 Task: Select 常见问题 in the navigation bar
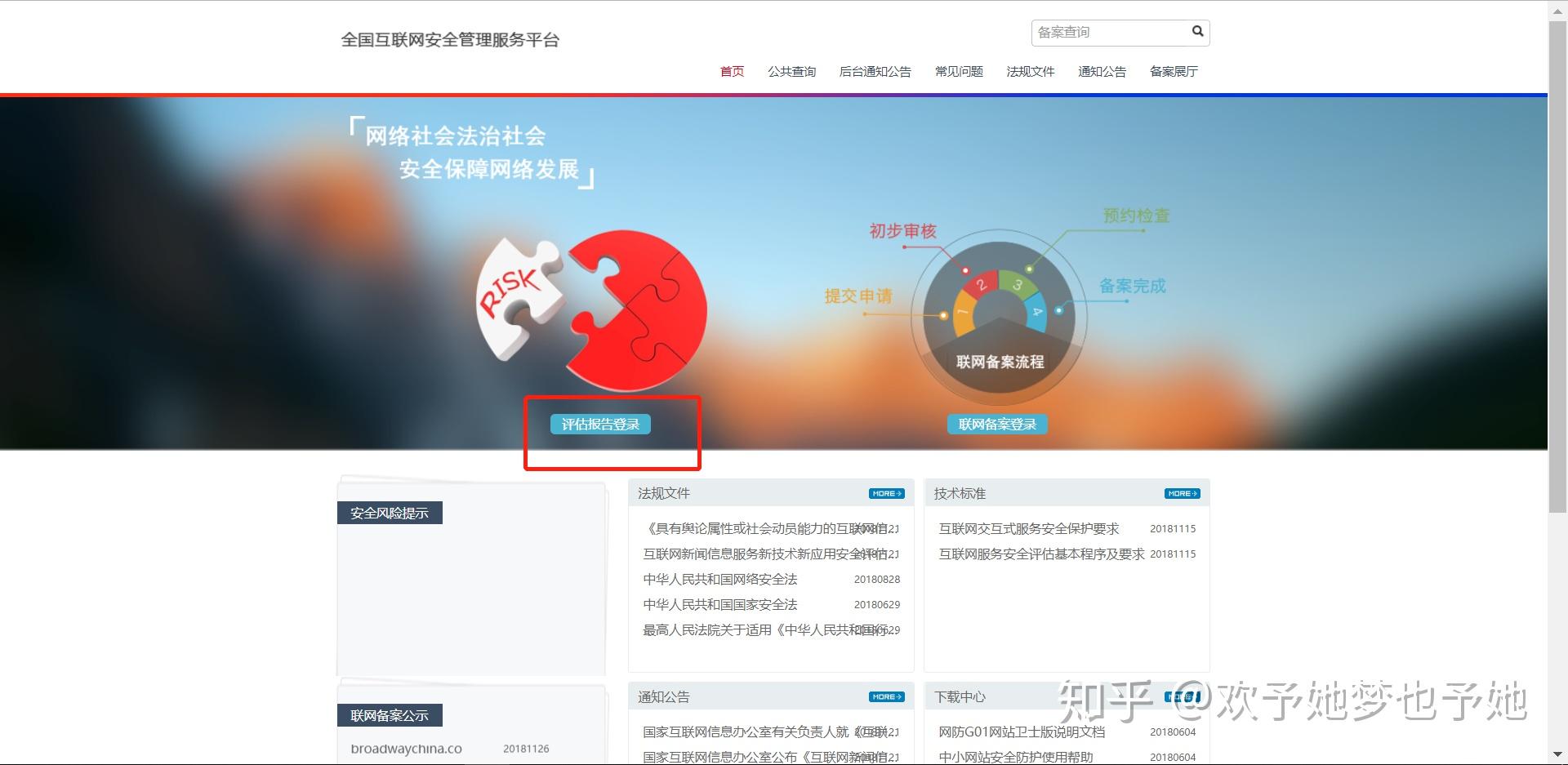(x=959, y=72)
